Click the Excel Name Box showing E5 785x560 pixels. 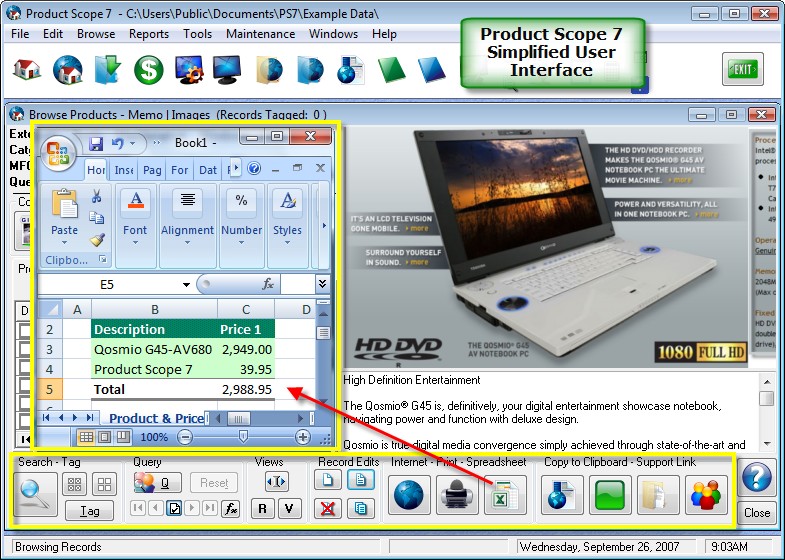[x=107, y=285]
